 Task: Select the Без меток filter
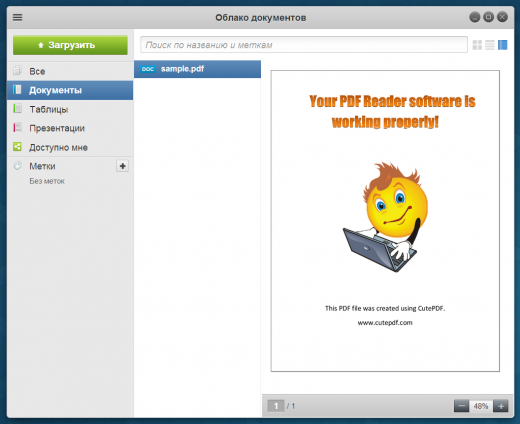coord(47,181)
